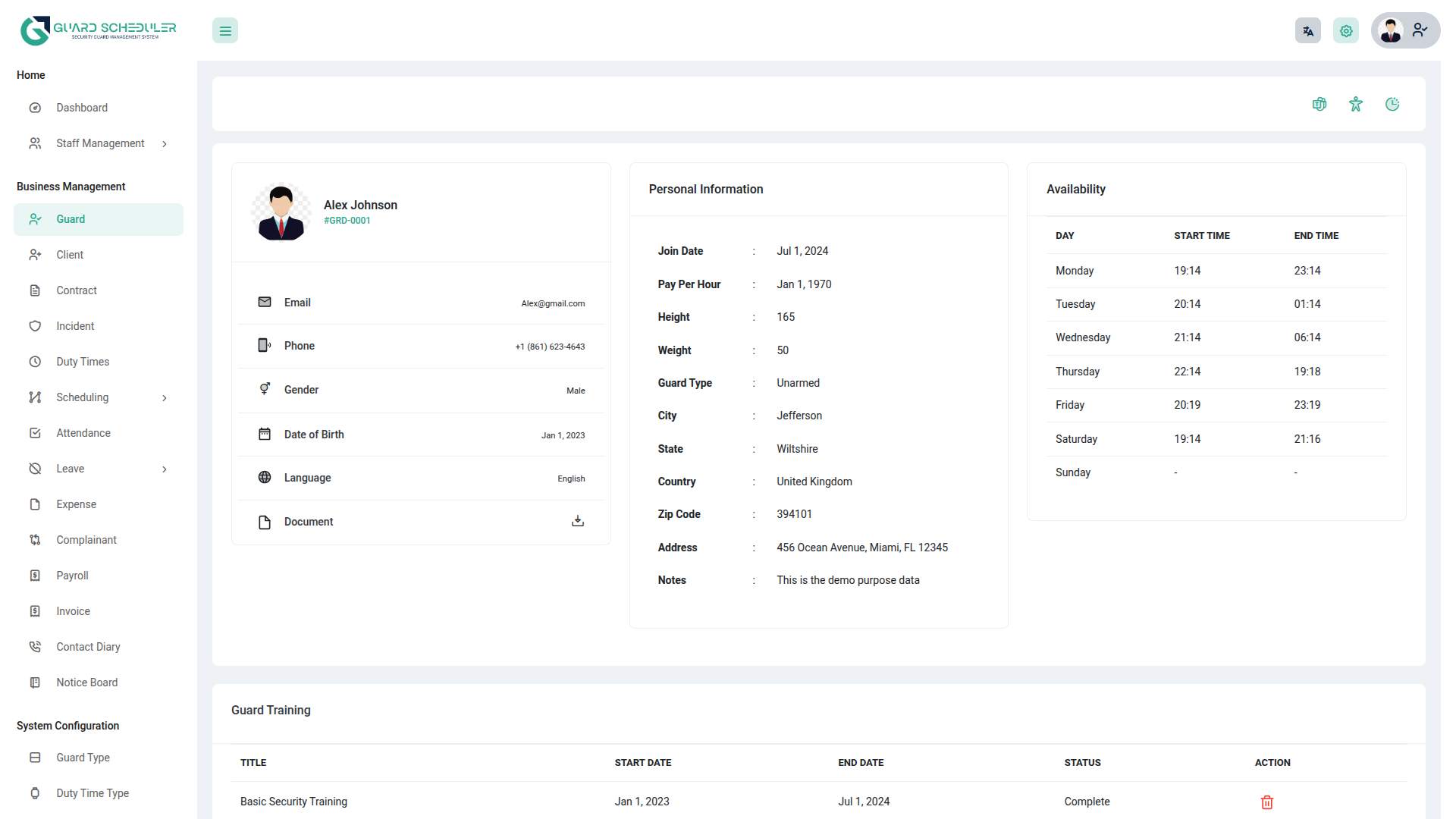Delete the Basic Security Training row

tap(1267, 802)
